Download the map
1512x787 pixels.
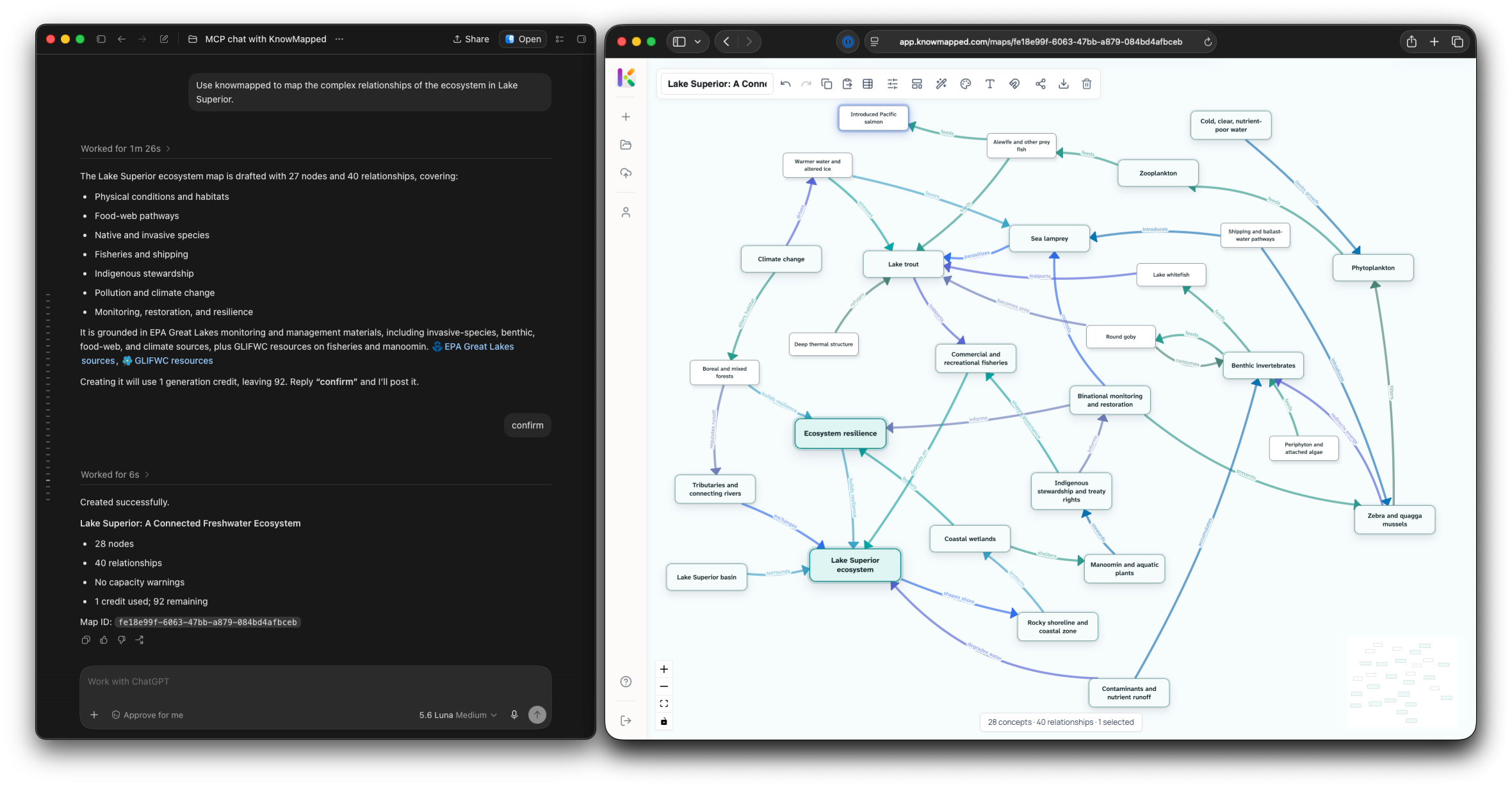[1064, 84]
